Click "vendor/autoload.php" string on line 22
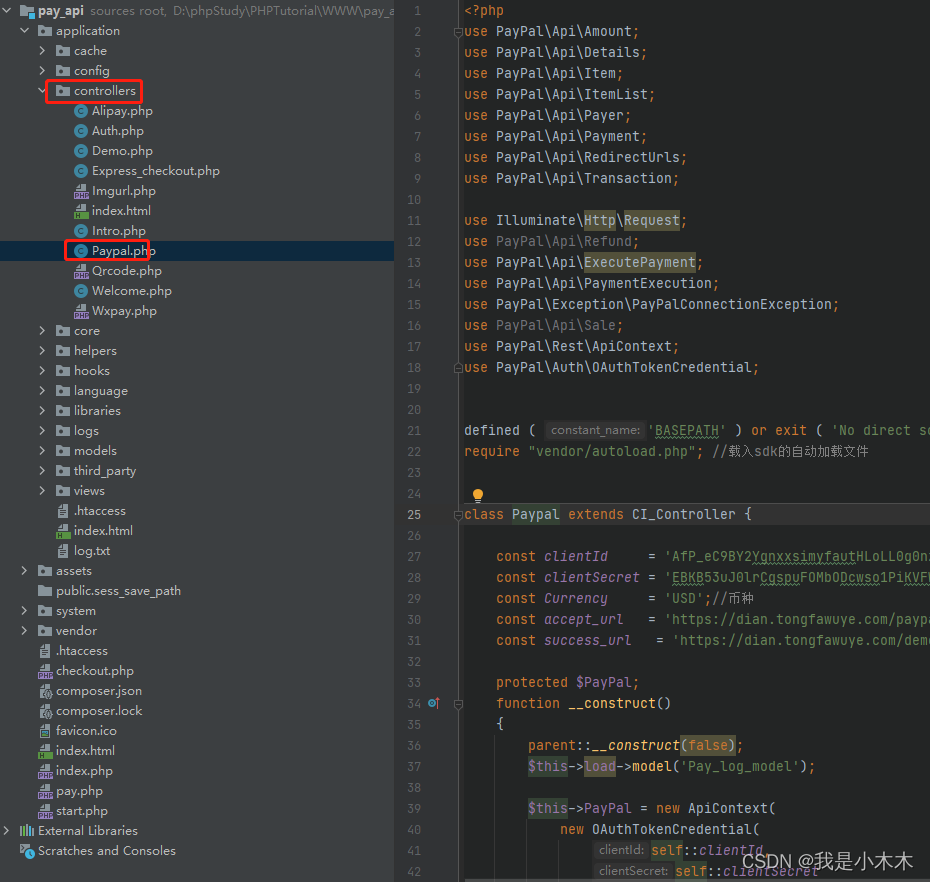The width and height of the screenshot is (930, 882). click(x=611, y=451)
